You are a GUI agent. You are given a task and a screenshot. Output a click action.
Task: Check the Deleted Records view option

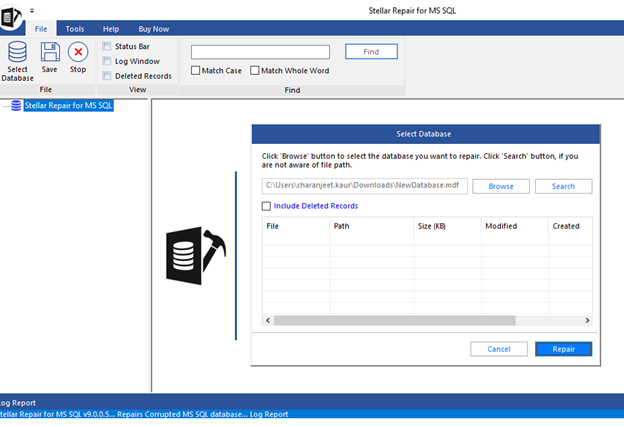coord(107,76)
